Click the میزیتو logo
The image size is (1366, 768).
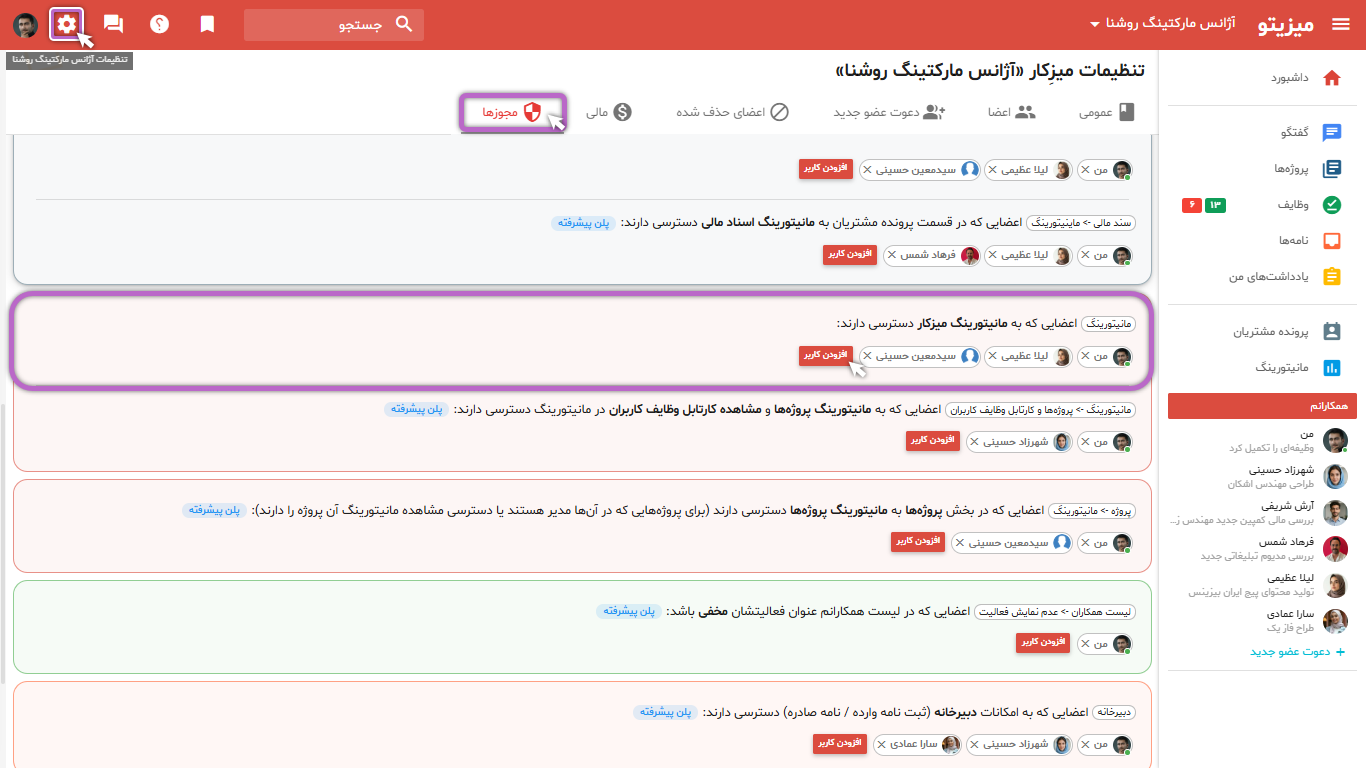[x=1286, y=25]
